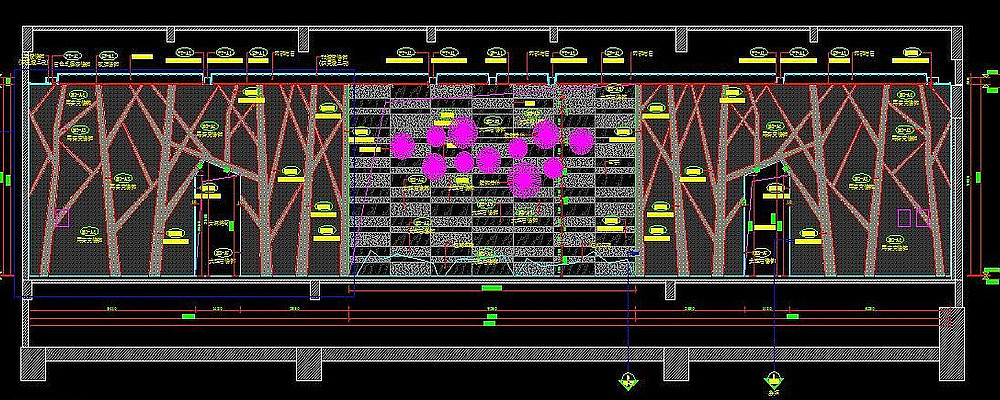1000x400 pixels.
Task: Select the leftmost magenta circle in center panel
Action: point(402,145)
